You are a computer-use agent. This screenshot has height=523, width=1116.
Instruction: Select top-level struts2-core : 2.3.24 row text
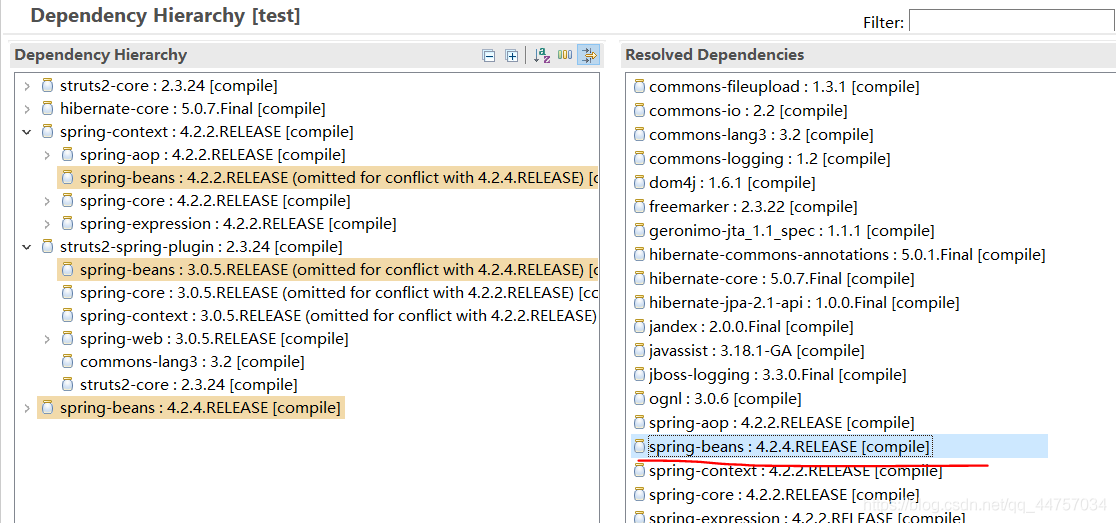(x=168, y=86)
